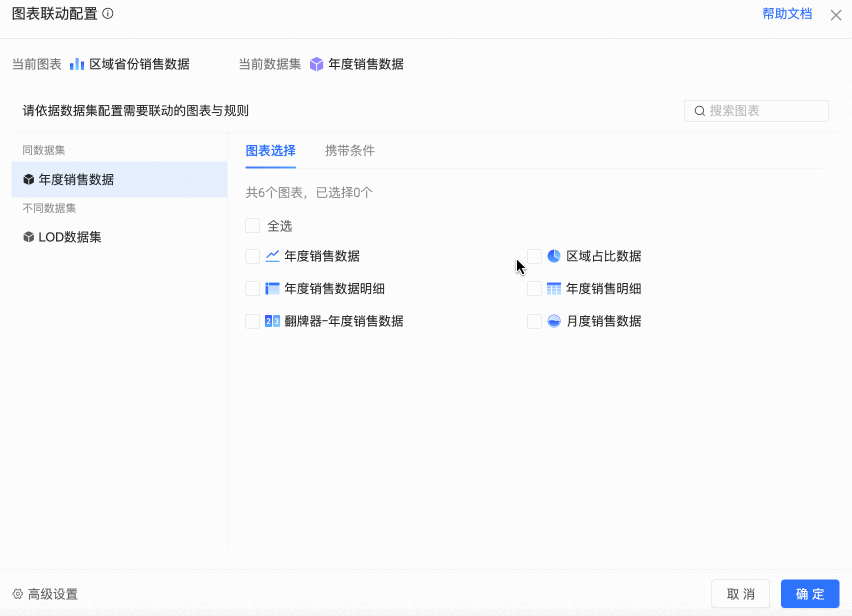Screen dimensions: 852x616
Task: Click the bar chart icon for 区域省份销售数据
Action: [x=77, y=64]
